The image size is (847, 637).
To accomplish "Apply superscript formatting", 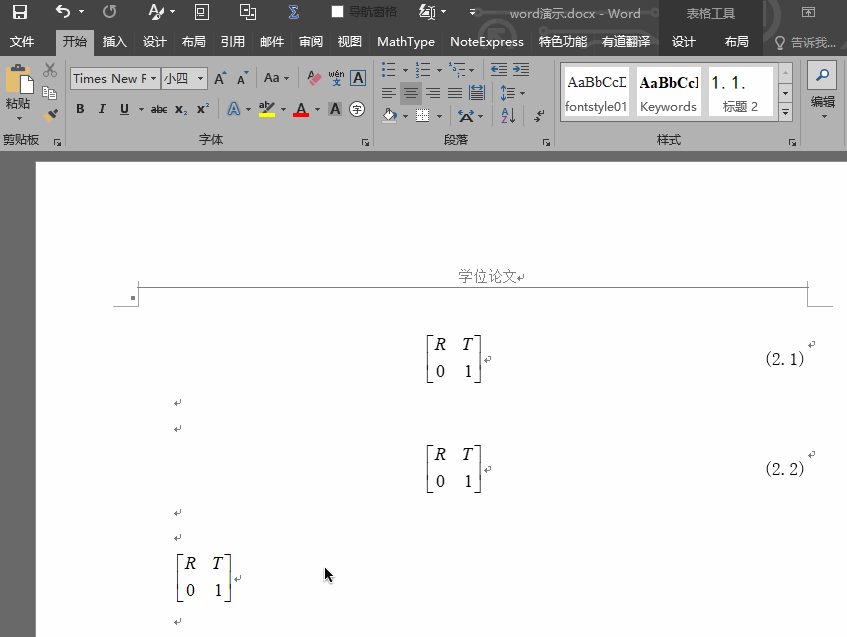I will (203, 109).
